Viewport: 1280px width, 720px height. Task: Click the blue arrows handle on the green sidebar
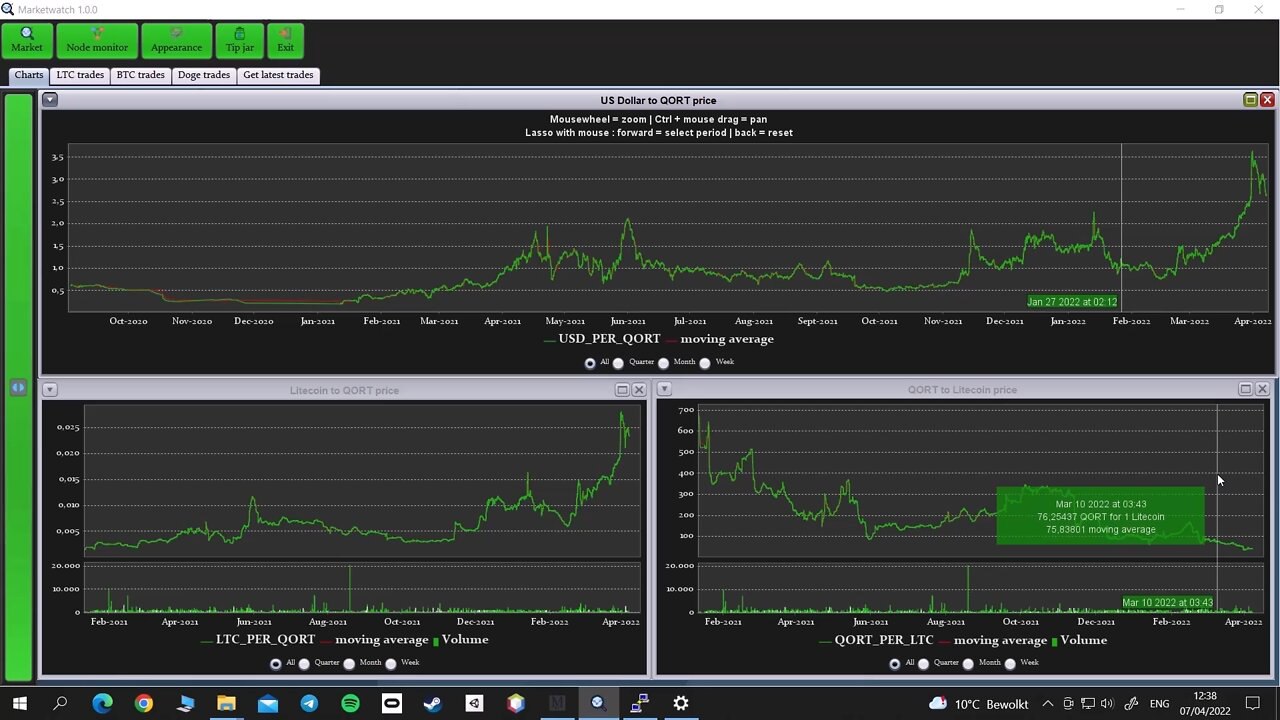[x=18, y=387]
